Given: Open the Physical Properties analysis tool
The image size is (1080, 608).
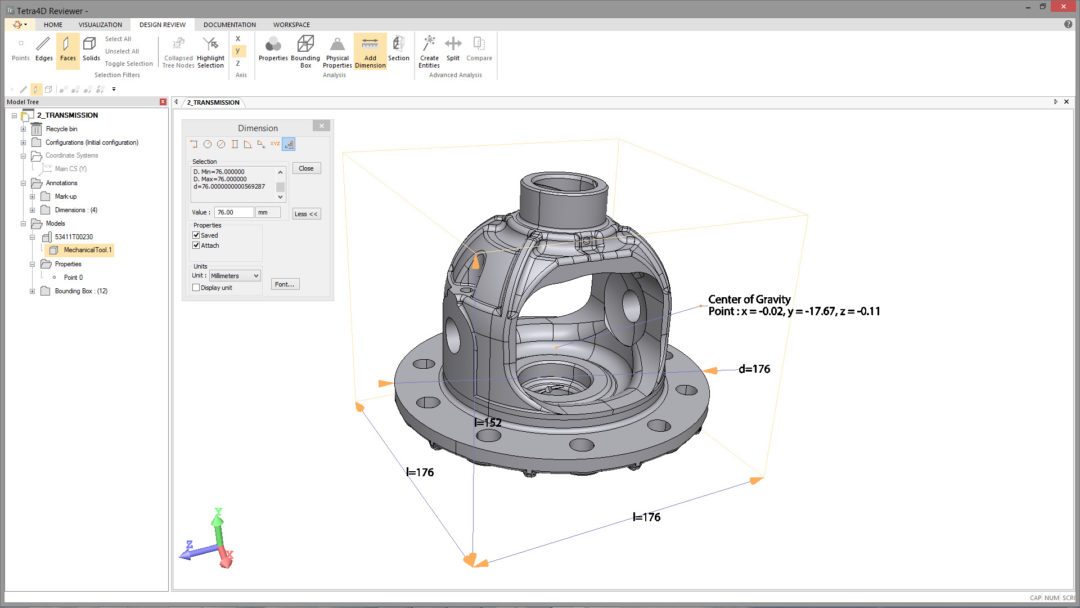Looking at the screenshot, I should pos(337,48).
